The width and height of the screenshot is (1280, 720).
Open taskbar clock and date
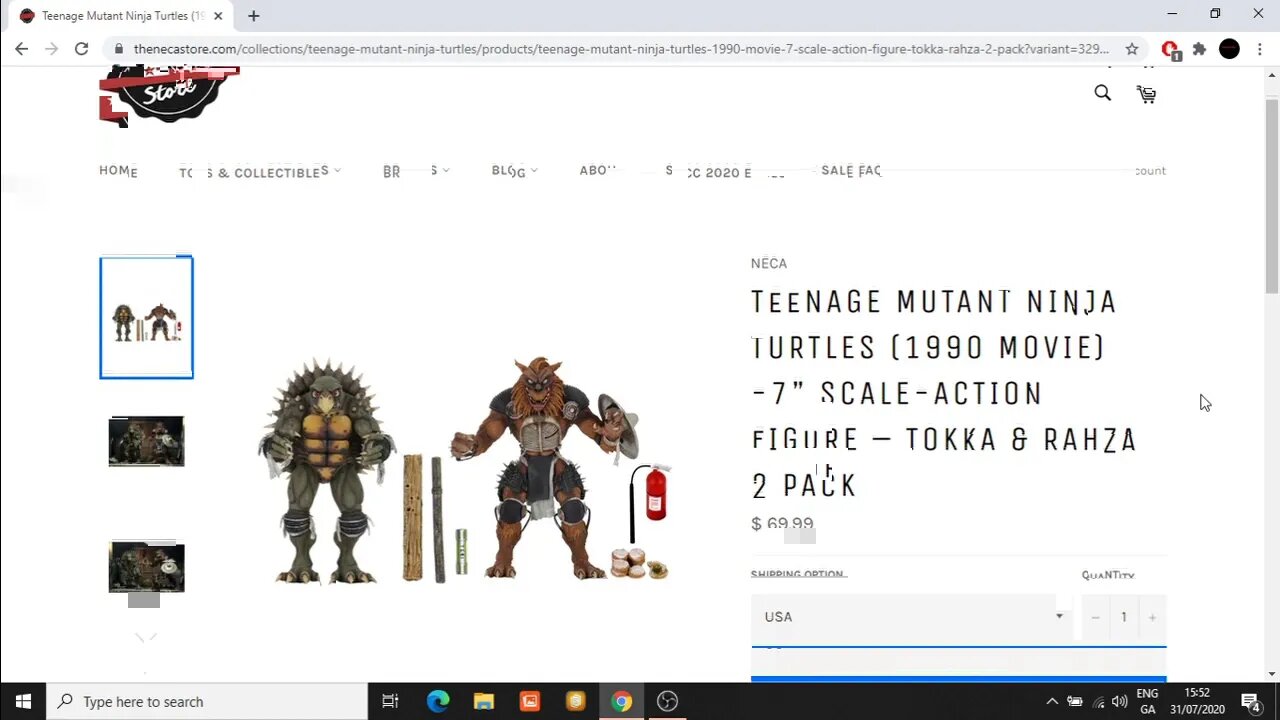tap(1198, 701)
